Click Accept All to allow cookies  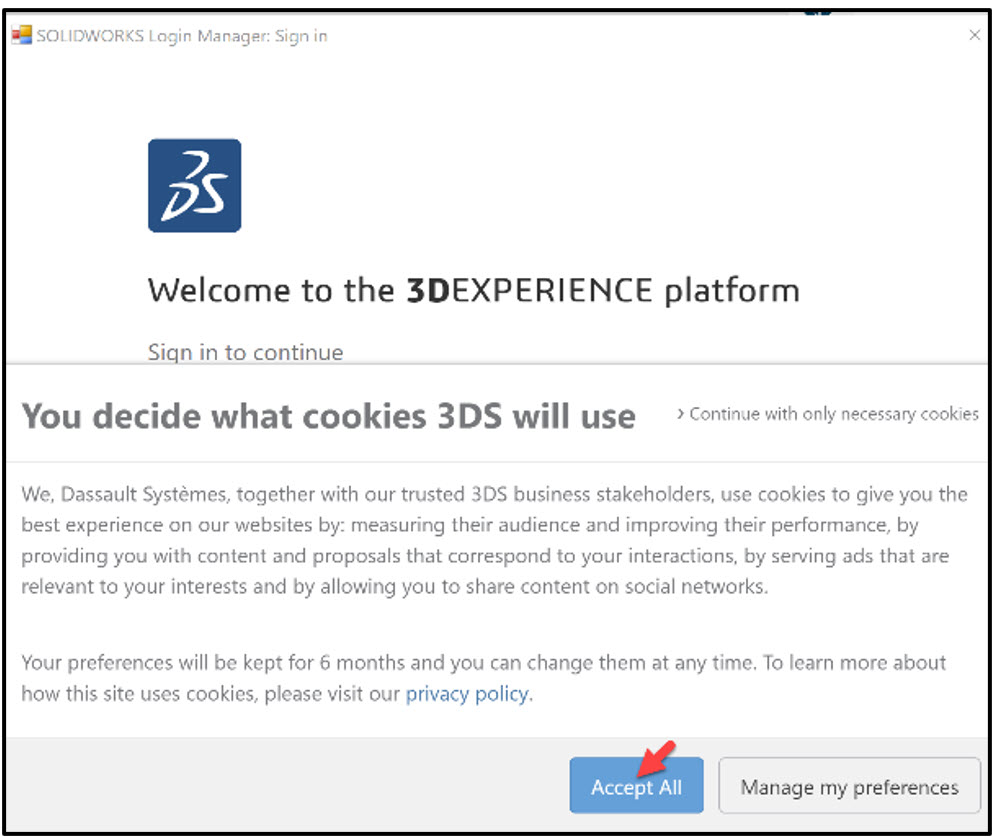(637, 786)
